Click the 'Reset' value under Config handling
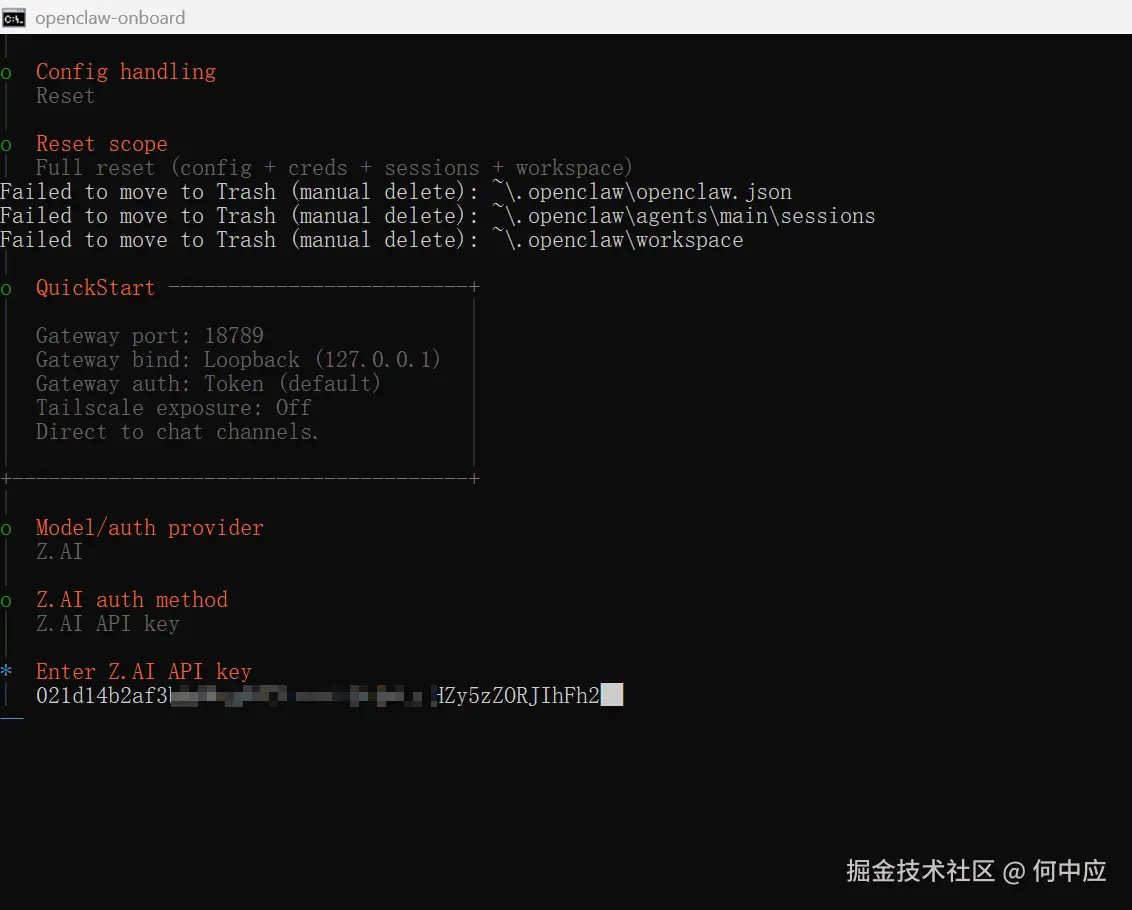The image size is (1132, 910). click(65, 96)
